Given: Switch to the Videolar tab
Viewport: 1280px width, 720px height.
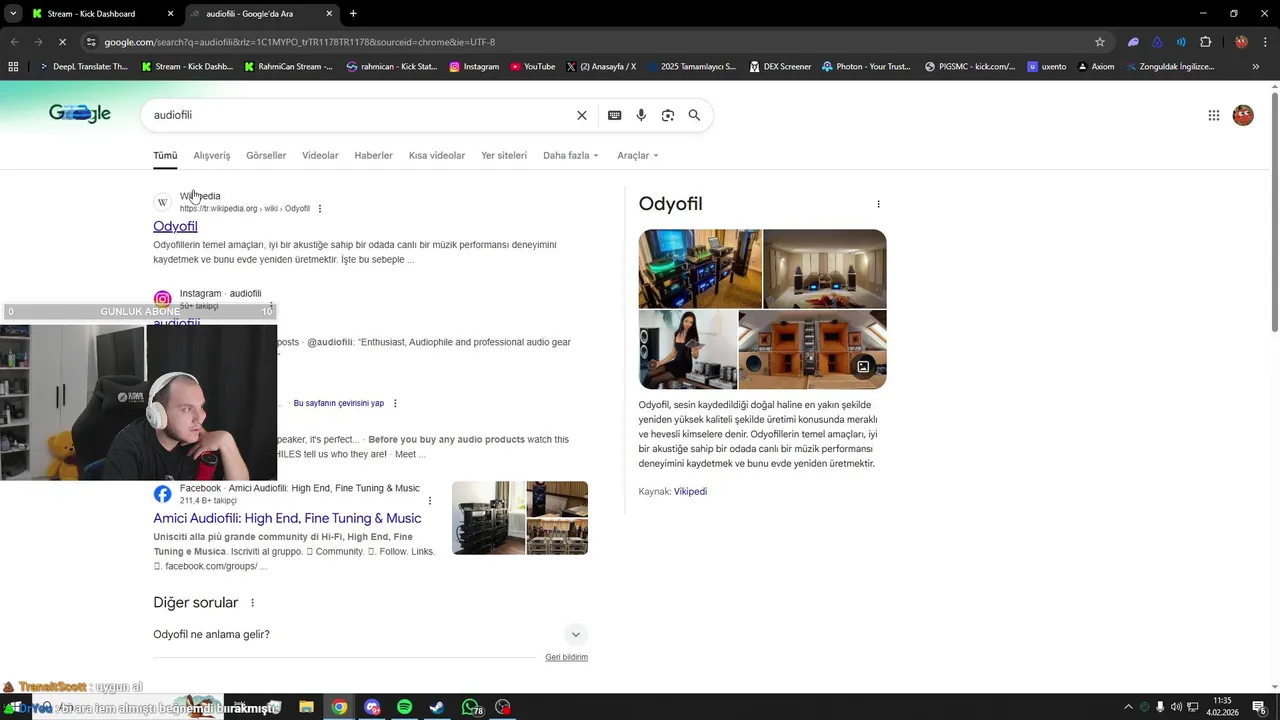Looking at the screenshot, I should [x=320, y=155].
